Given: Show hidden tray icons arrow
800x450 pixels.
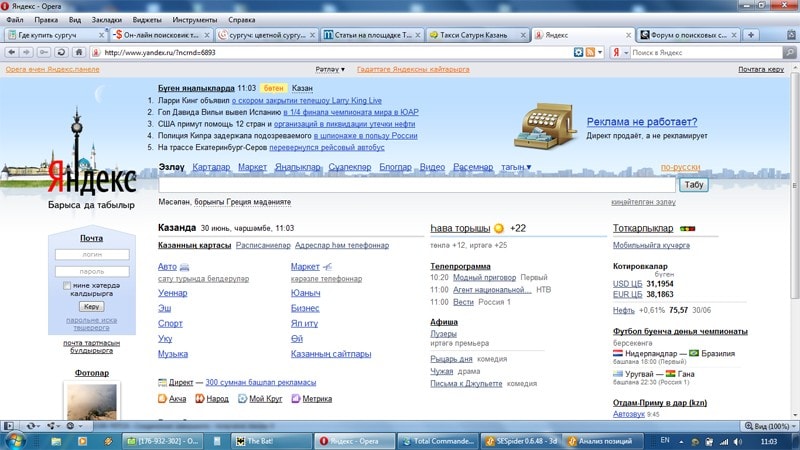Looking at the screenshot, I should coord(681,441).
